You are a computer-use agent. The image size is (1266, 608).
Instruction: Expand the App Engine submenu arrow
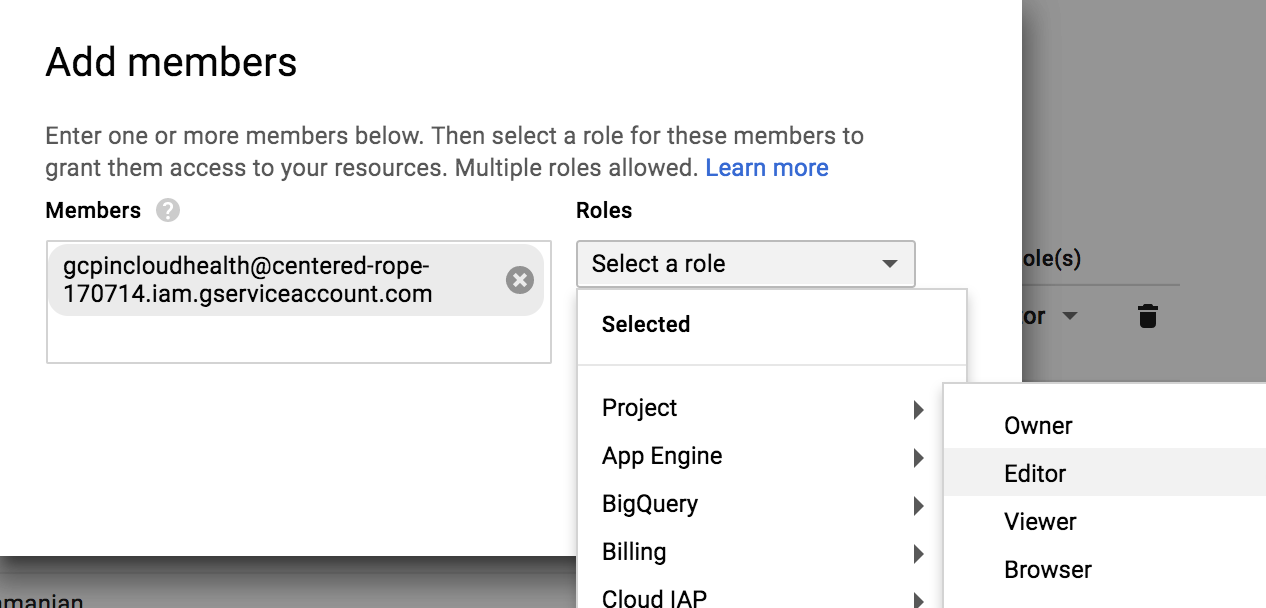918,458
